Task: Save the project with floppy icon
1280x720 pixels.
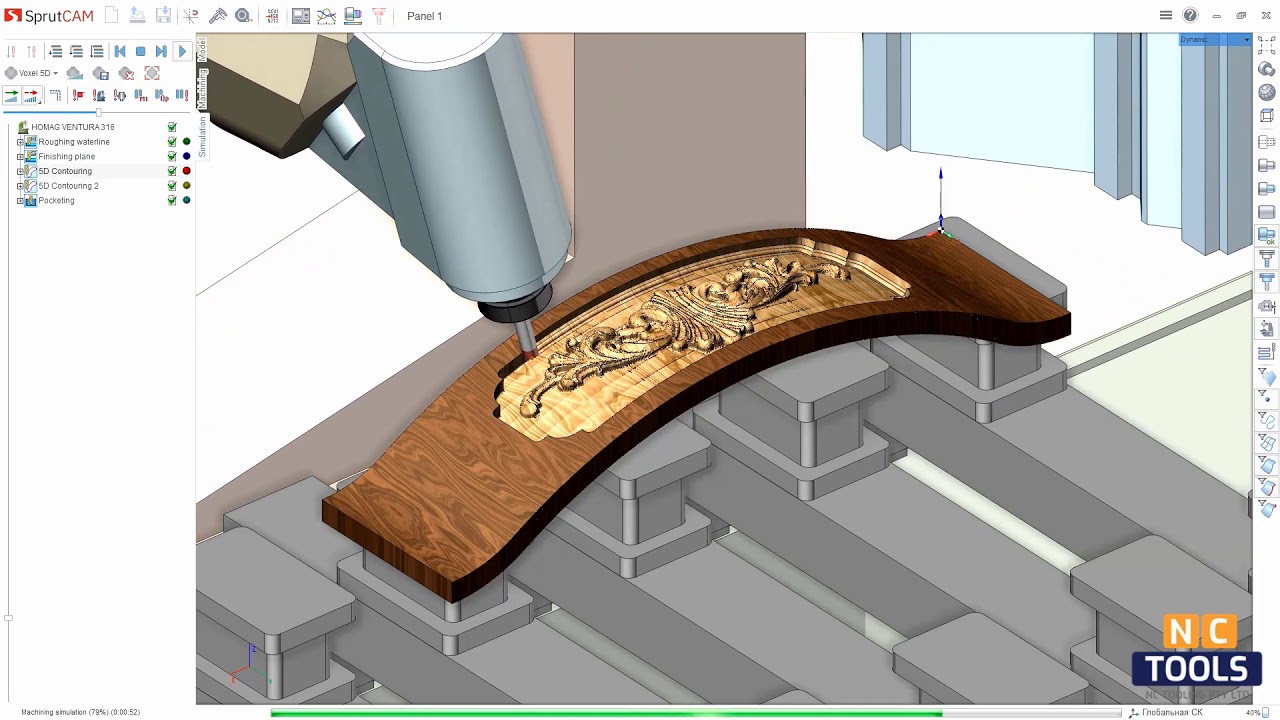Action: point(164,16)
